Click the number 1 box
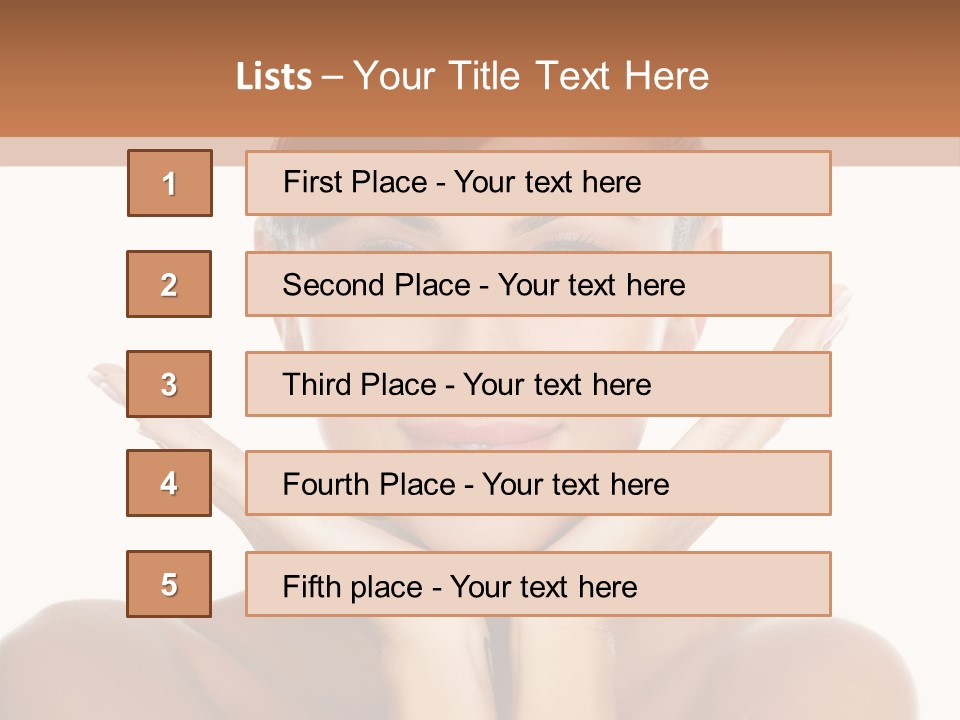 169,183
